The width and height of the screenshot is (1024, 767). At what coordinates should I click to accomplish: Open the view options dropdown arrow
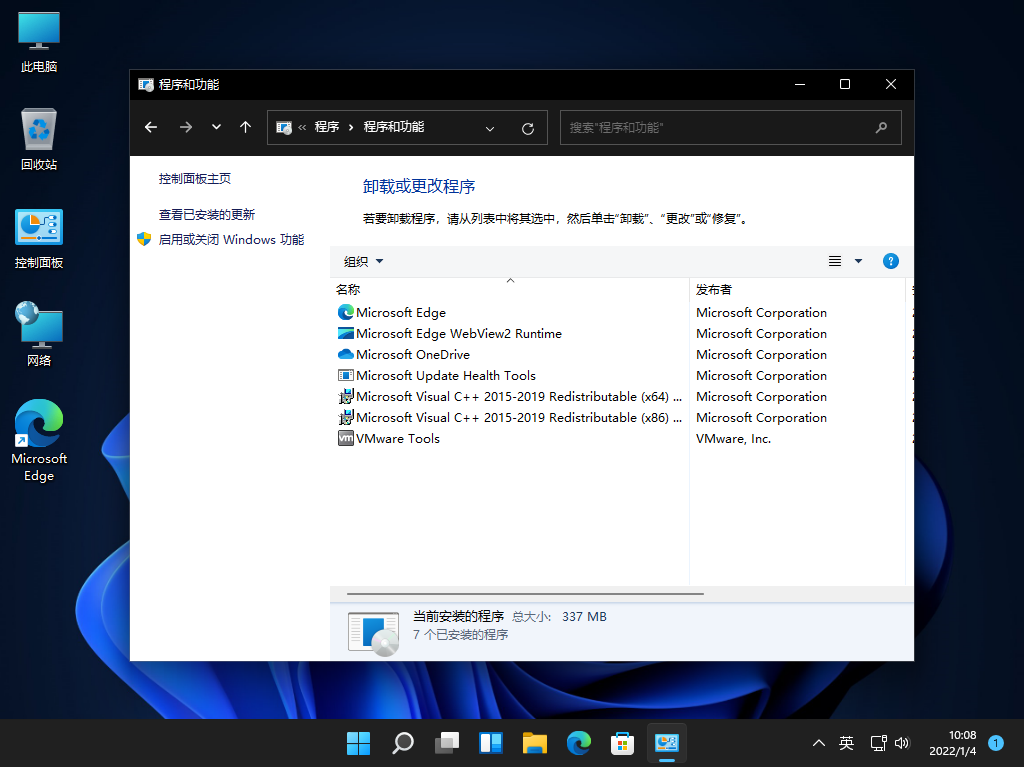[x=857, y=261]
